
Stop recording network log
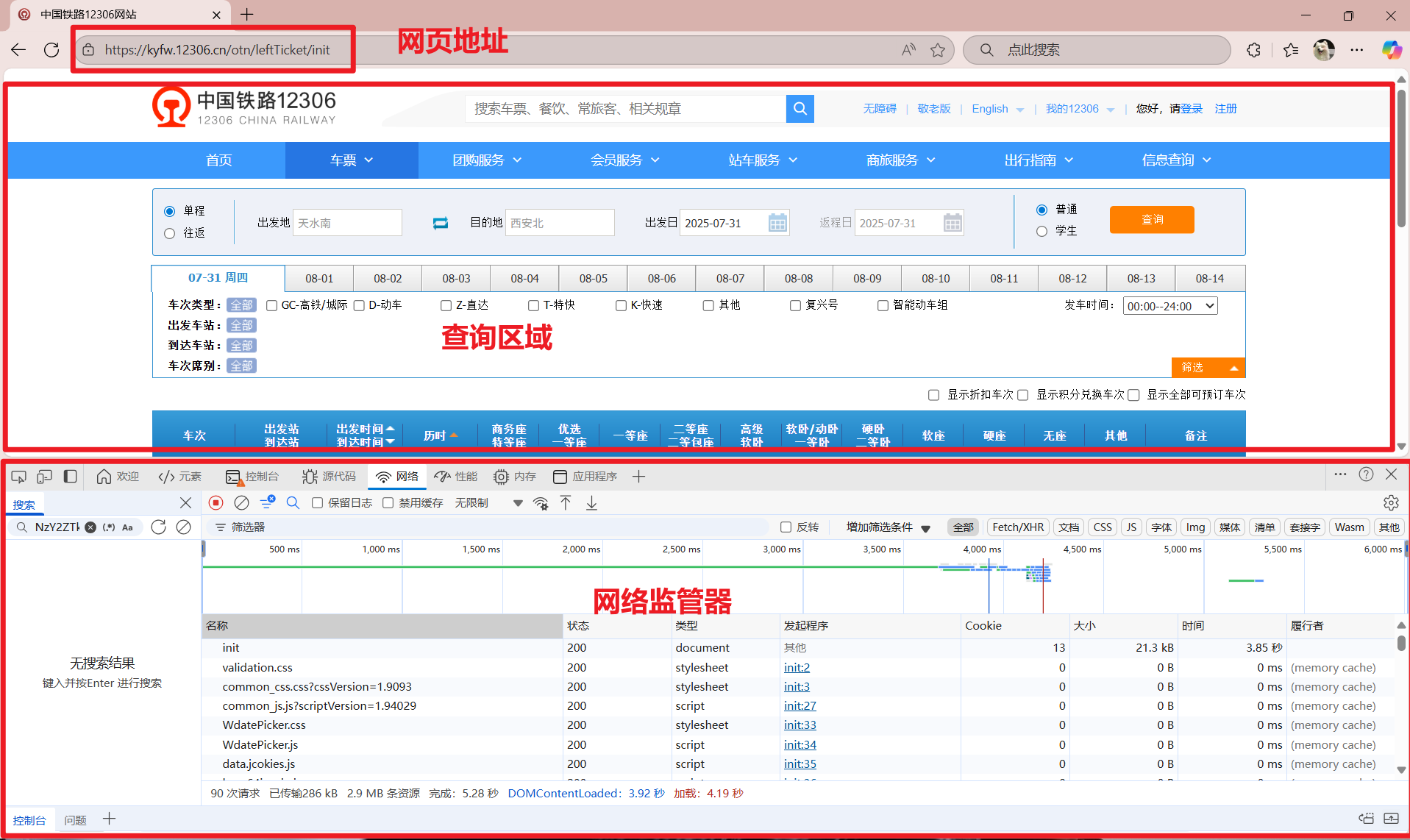pyautogui.click(x=216, y=503)
